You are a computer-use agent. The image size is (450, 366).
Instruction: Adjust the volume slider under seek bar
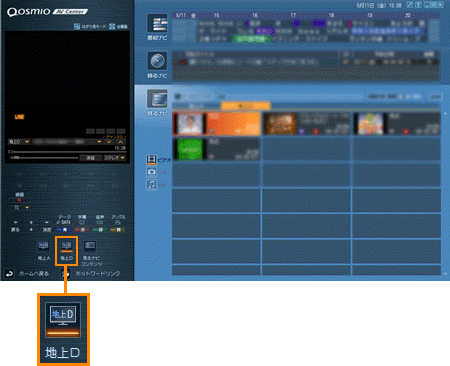[44, 158]
